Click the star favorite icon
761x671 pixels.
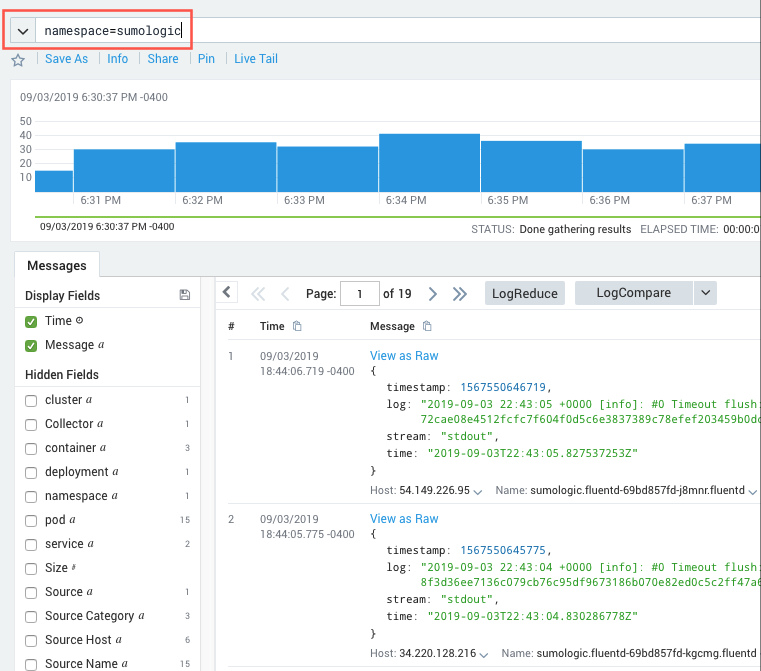coord(18,60)
